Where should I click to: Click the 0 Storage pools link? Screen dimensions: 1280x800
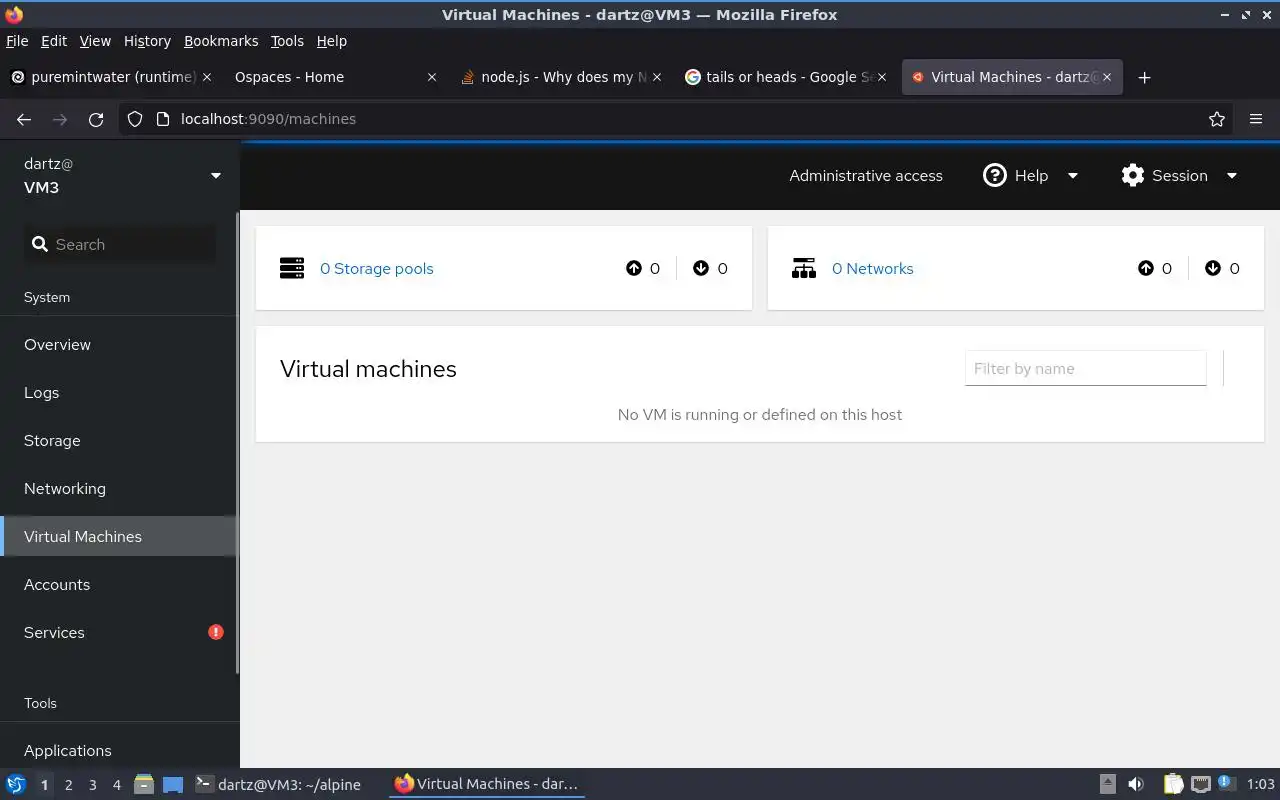coord(376,268)
